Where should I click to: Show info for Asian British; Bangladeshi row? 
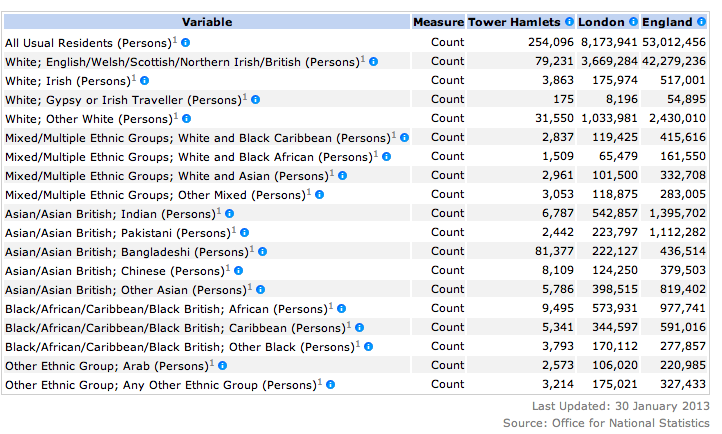pos(262,251)
